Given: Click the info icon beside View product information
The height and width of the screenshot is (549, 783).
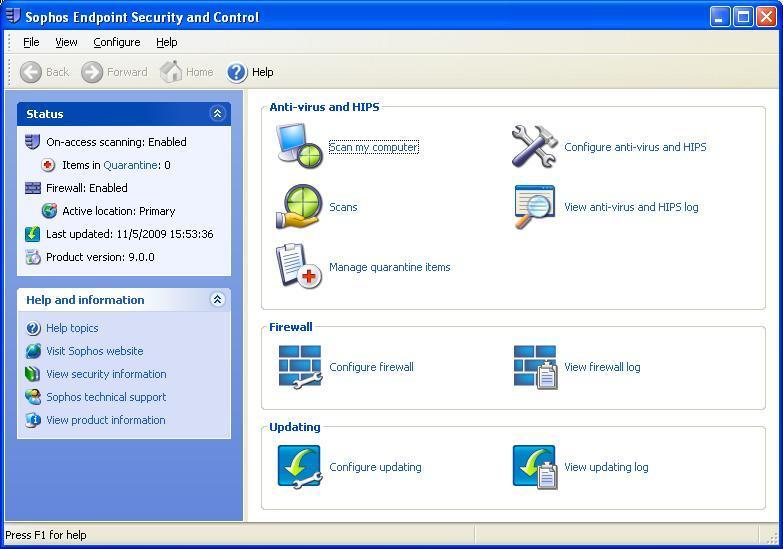Looking at the screenshot, I should [x=33, y=420].
